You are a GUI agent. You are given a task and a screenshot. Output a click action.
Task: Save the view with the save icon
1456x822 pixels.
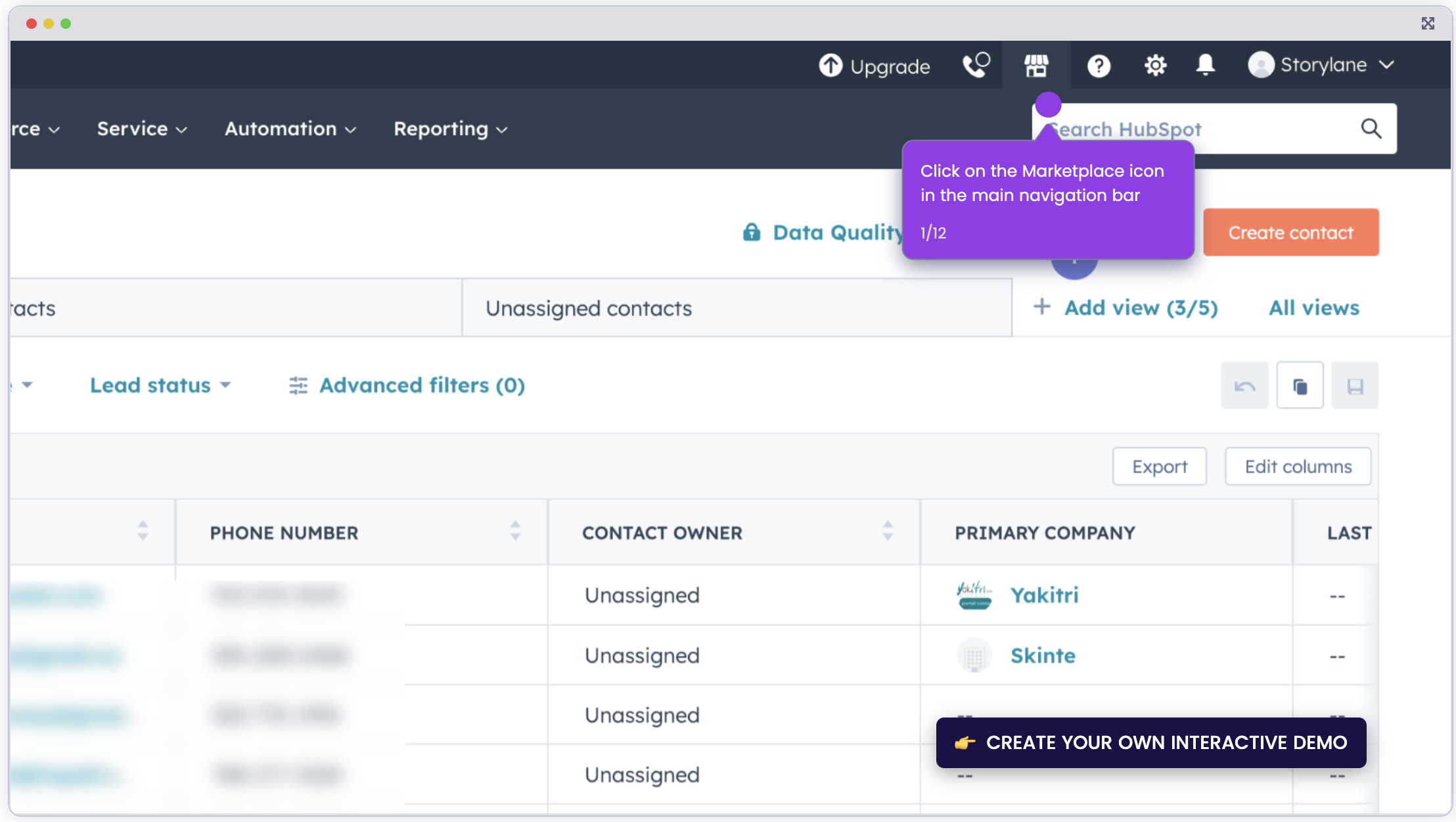(1355, 385)
